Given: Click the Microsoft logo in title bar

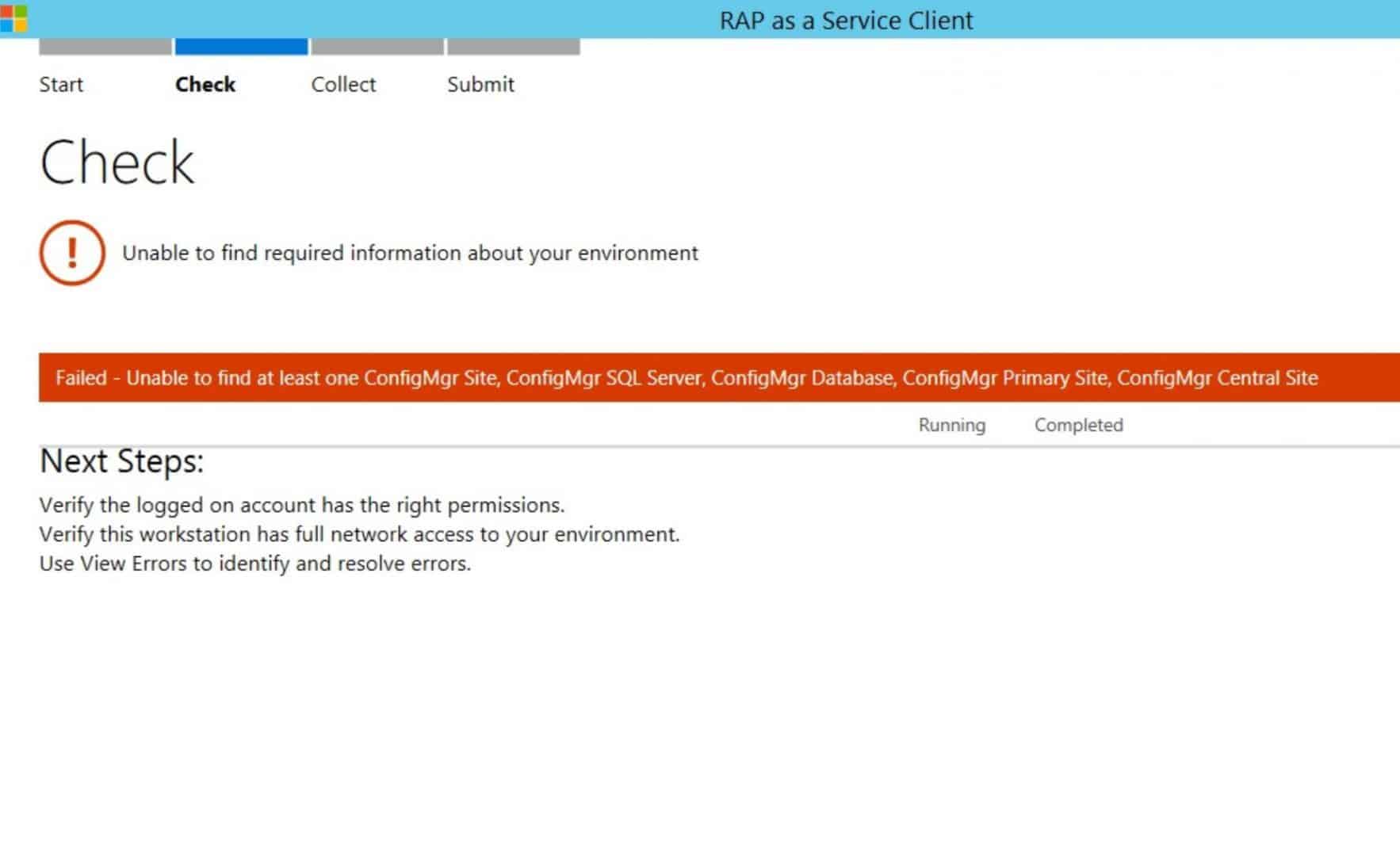Looking at the screenshot, I should (13, 19).
